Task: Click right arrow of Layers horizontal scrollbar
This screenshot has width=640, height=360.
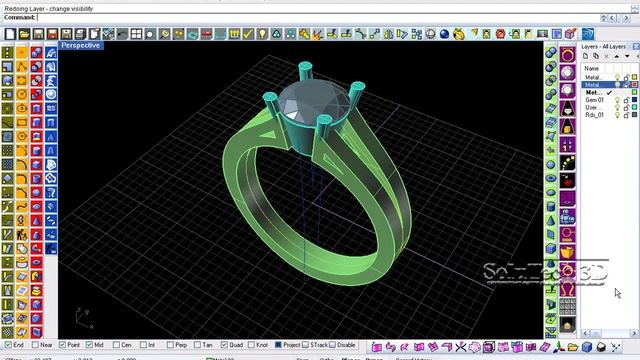Action: point(635,333)
